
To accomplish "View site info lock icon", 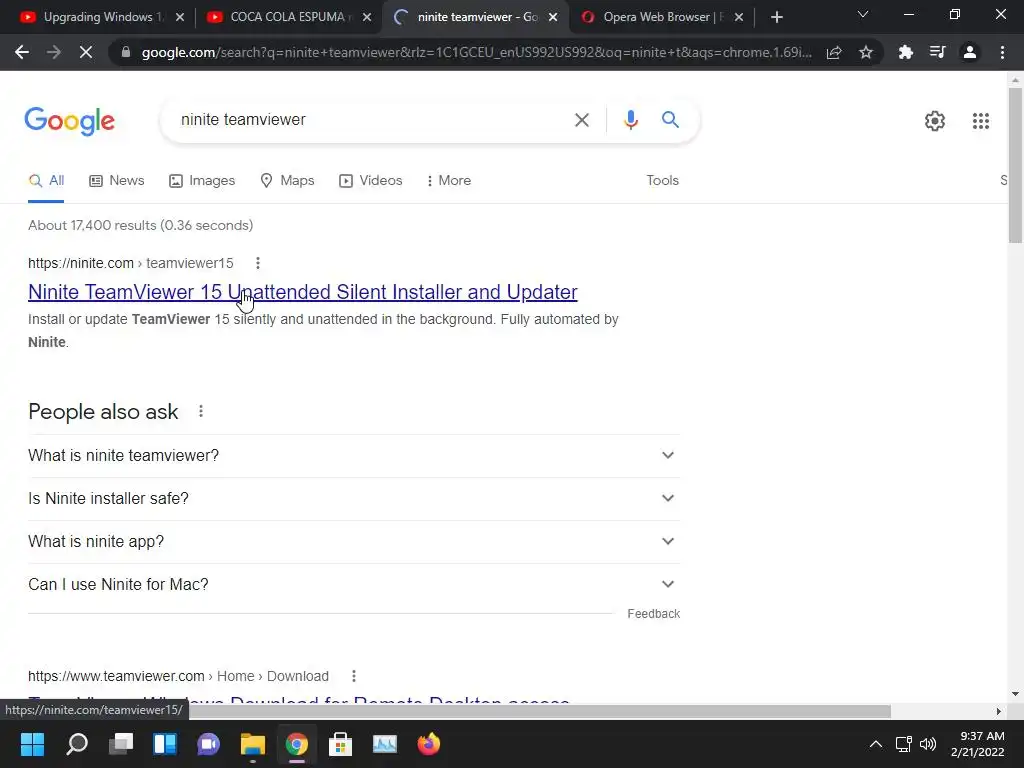I will (126, 52).
